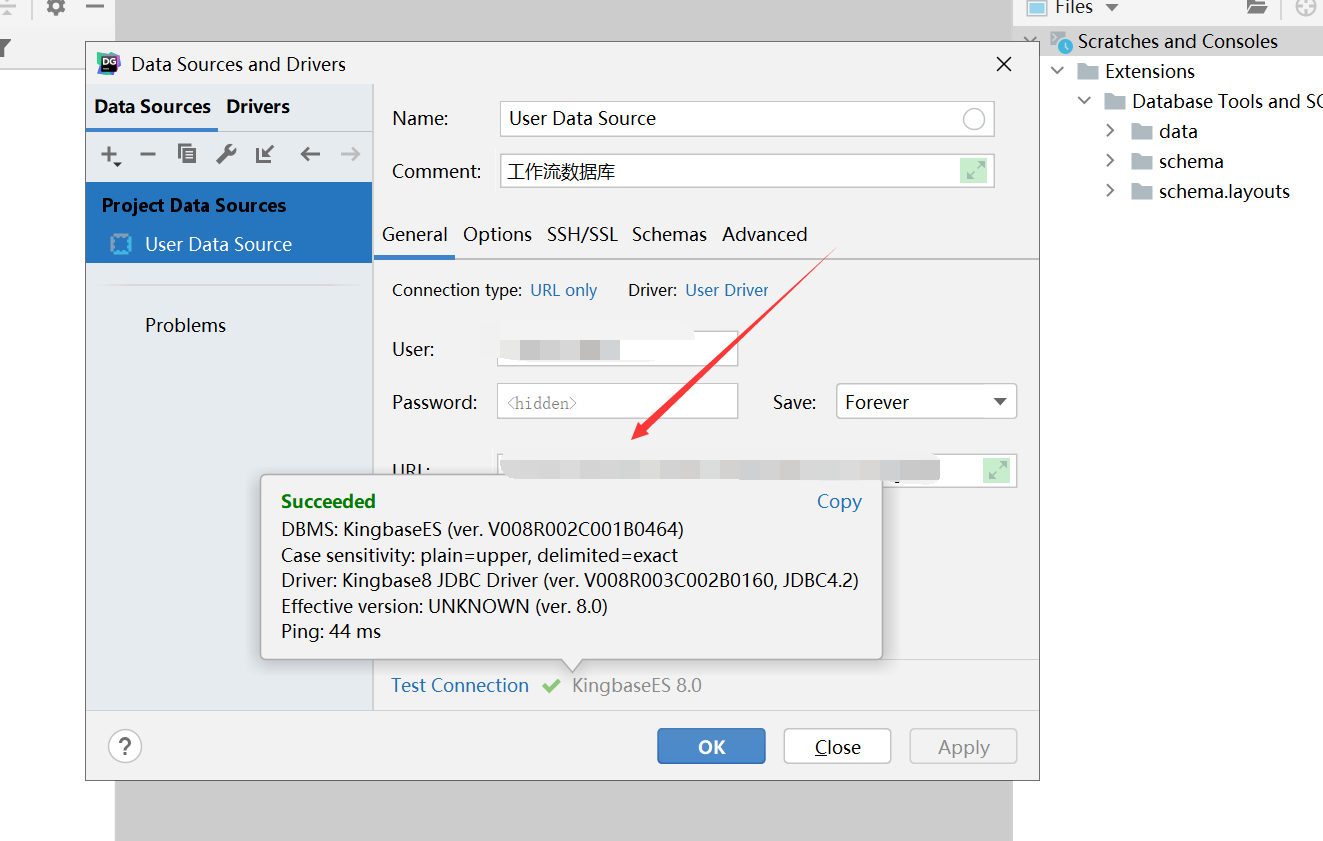Image resolution: width=1323 pixels, height=841 pixels.
Task: Click the Password hidden field
Action: pos(617,402)
